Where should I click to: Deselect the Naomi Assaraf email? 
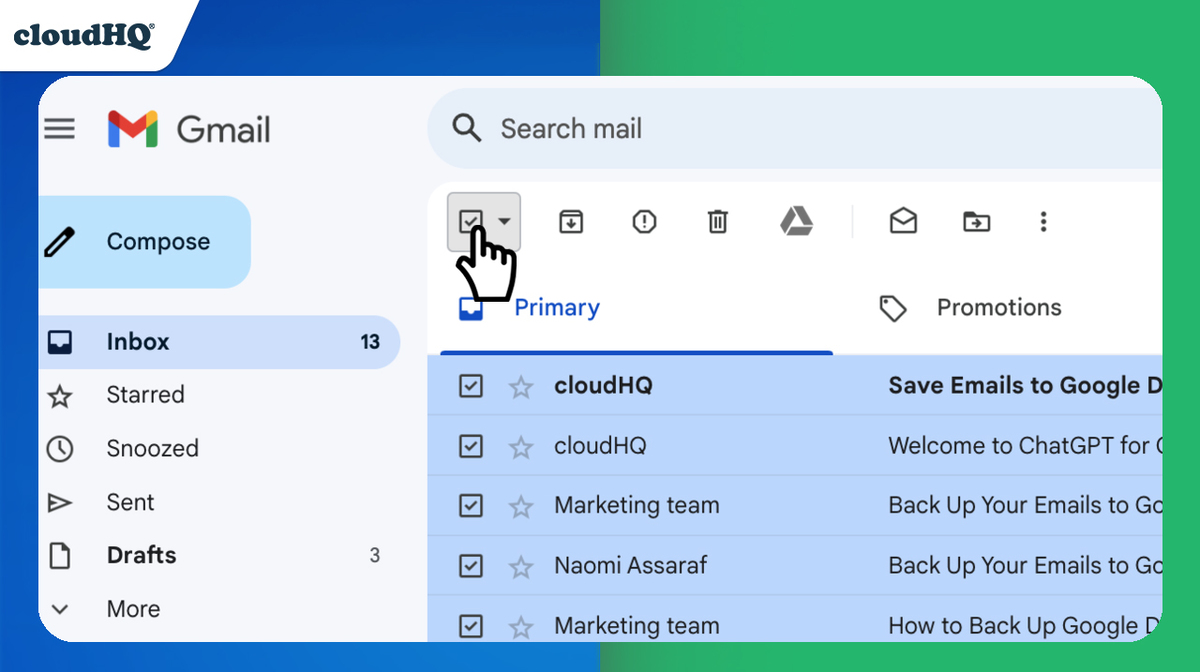coord(470,566)
